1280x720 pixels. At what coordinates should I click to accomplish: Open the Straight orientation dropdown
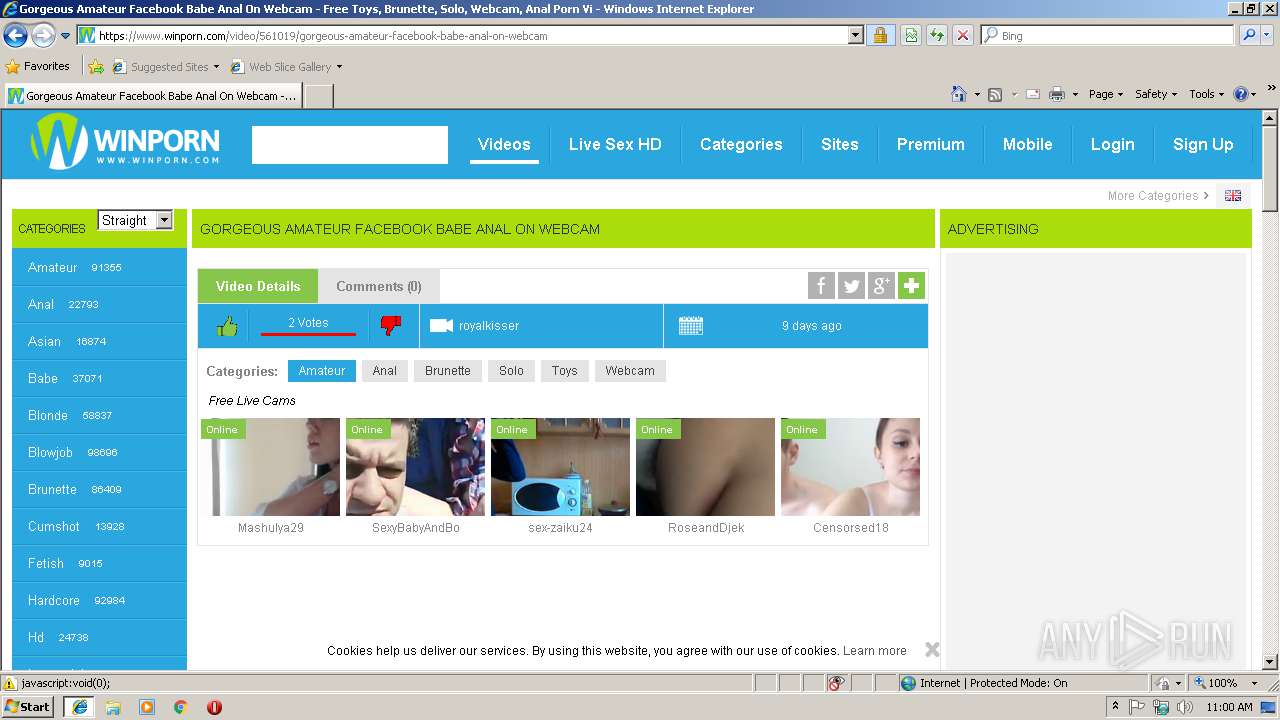click(x=135, y=220)
